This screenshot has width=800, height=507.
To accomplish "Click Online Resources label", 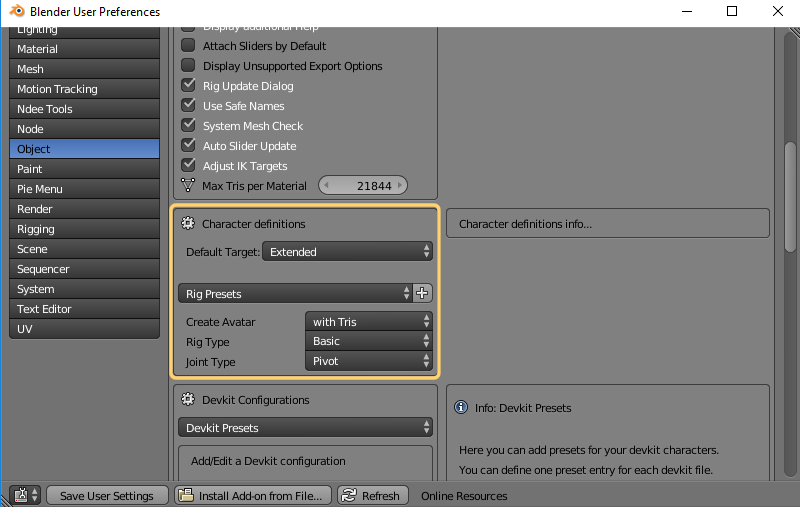I will pos(464,496).
